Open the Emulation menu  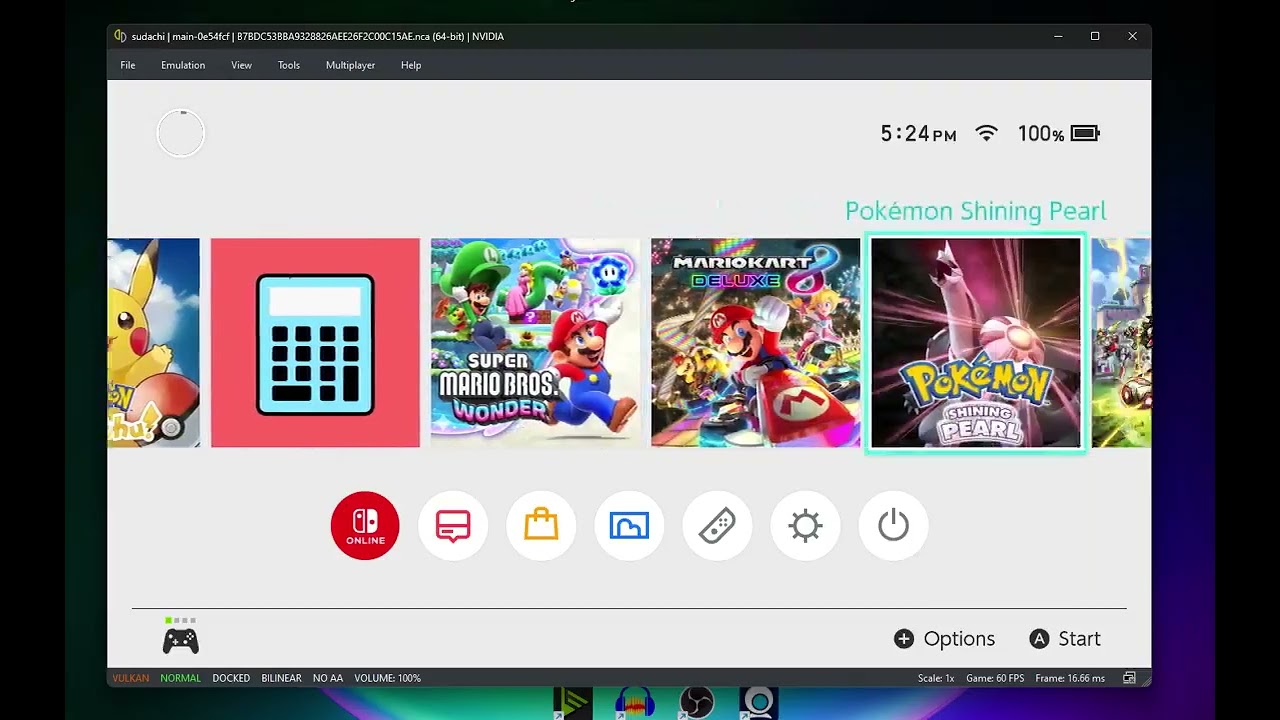[183, 65]
